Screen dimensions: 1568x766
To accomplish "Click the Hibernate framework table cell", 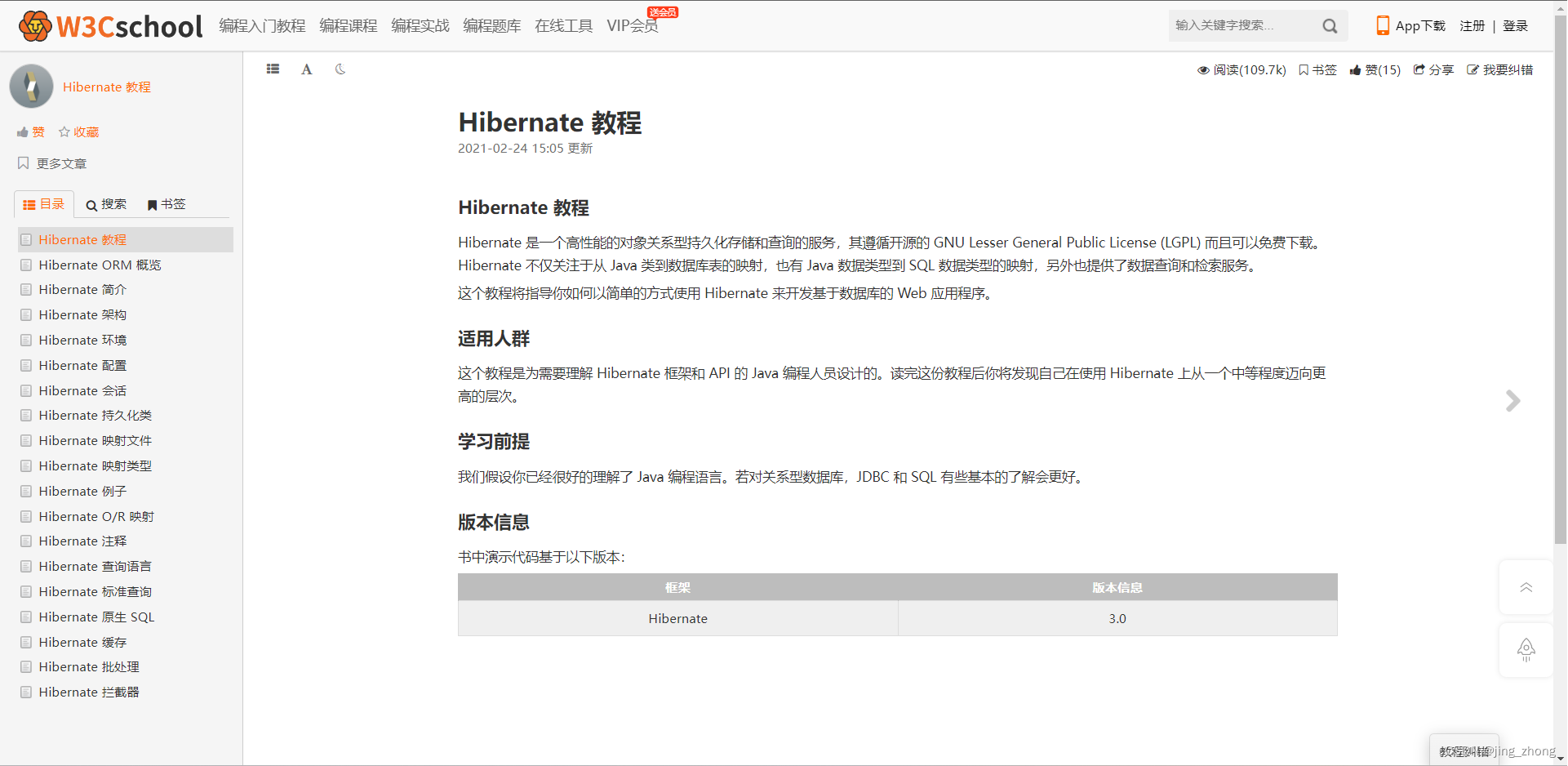I will tap(678, 619).
